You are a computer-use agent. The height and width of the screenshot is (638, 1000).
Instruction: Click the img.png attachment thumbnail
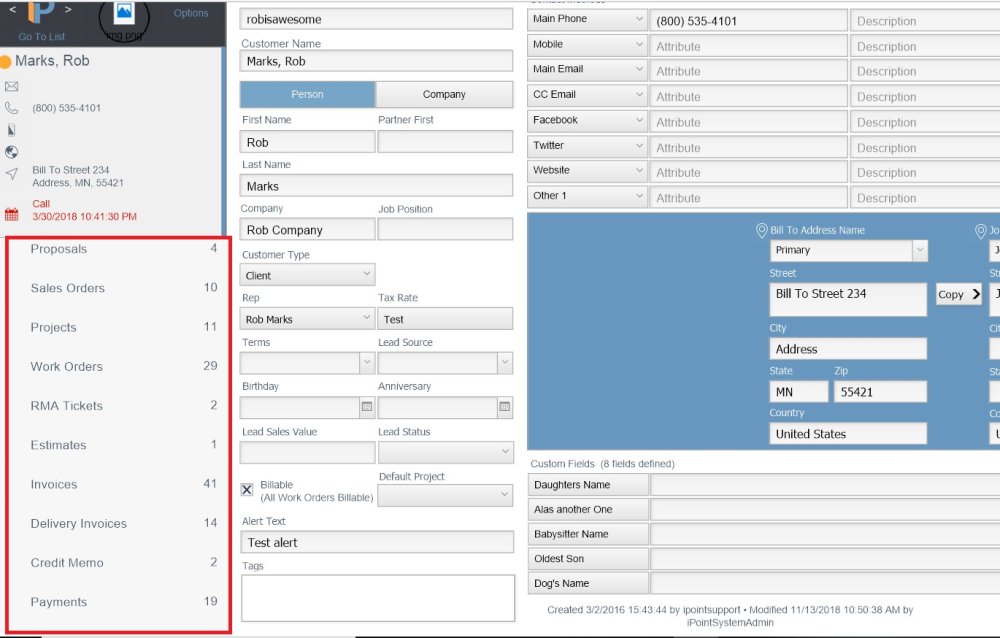click(124, 14)
